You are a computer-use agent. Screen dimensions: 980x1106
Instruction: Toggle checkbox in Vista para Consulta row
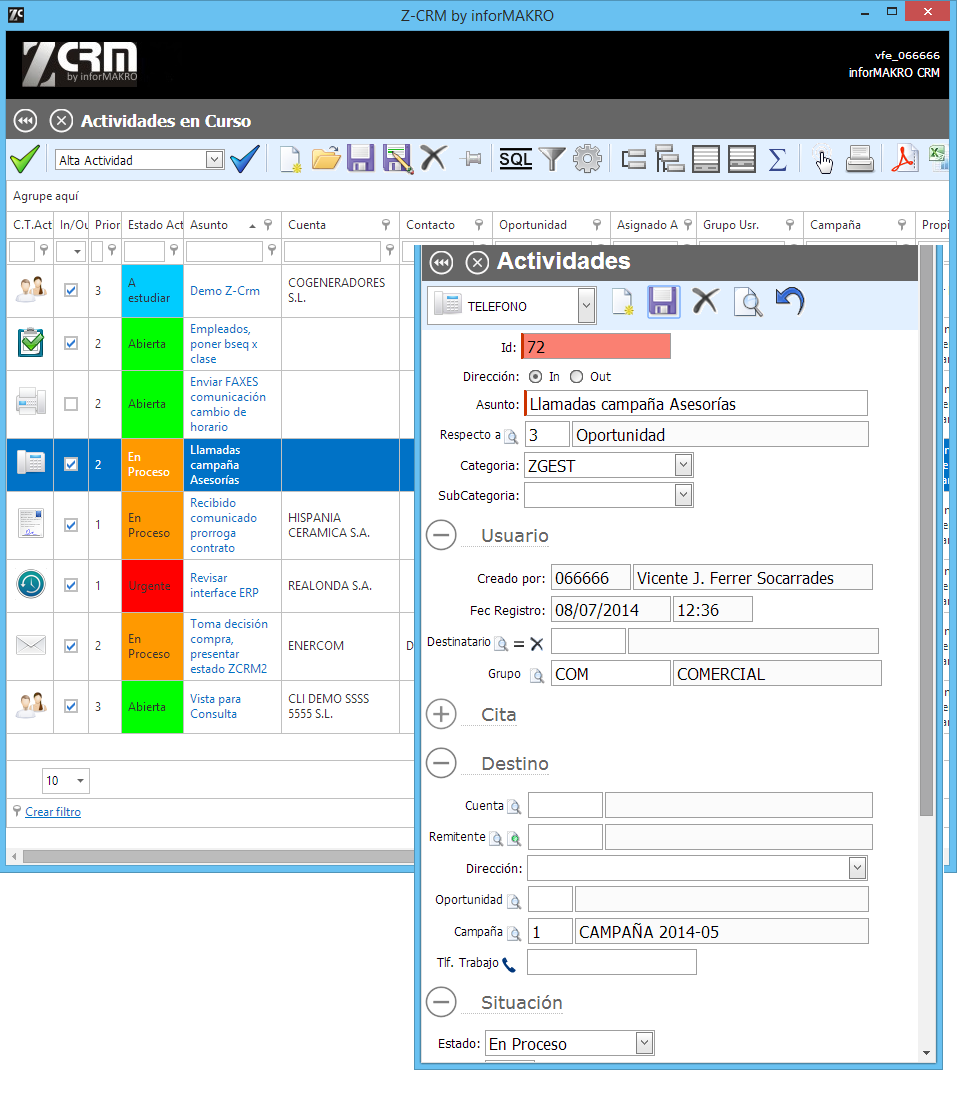(71, 705)
